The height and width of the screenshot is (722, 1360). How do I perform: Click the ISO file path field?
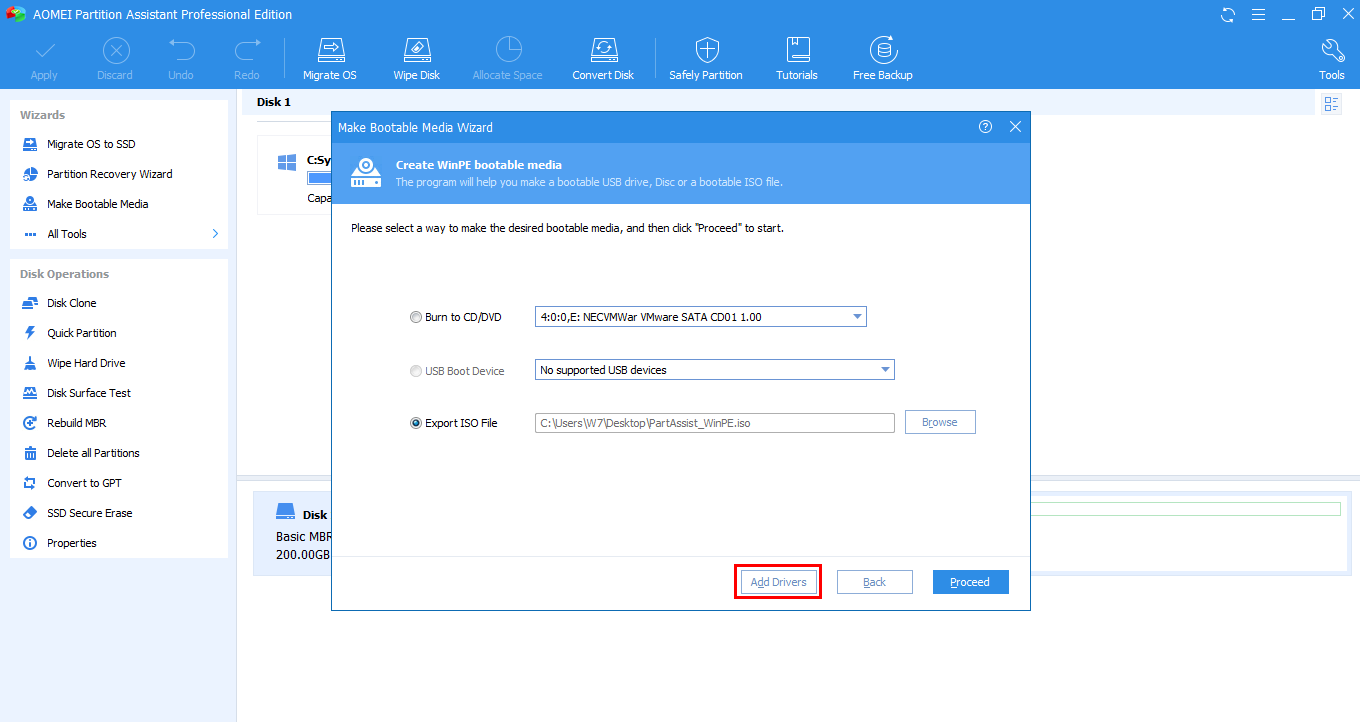[x=715, y=423]
